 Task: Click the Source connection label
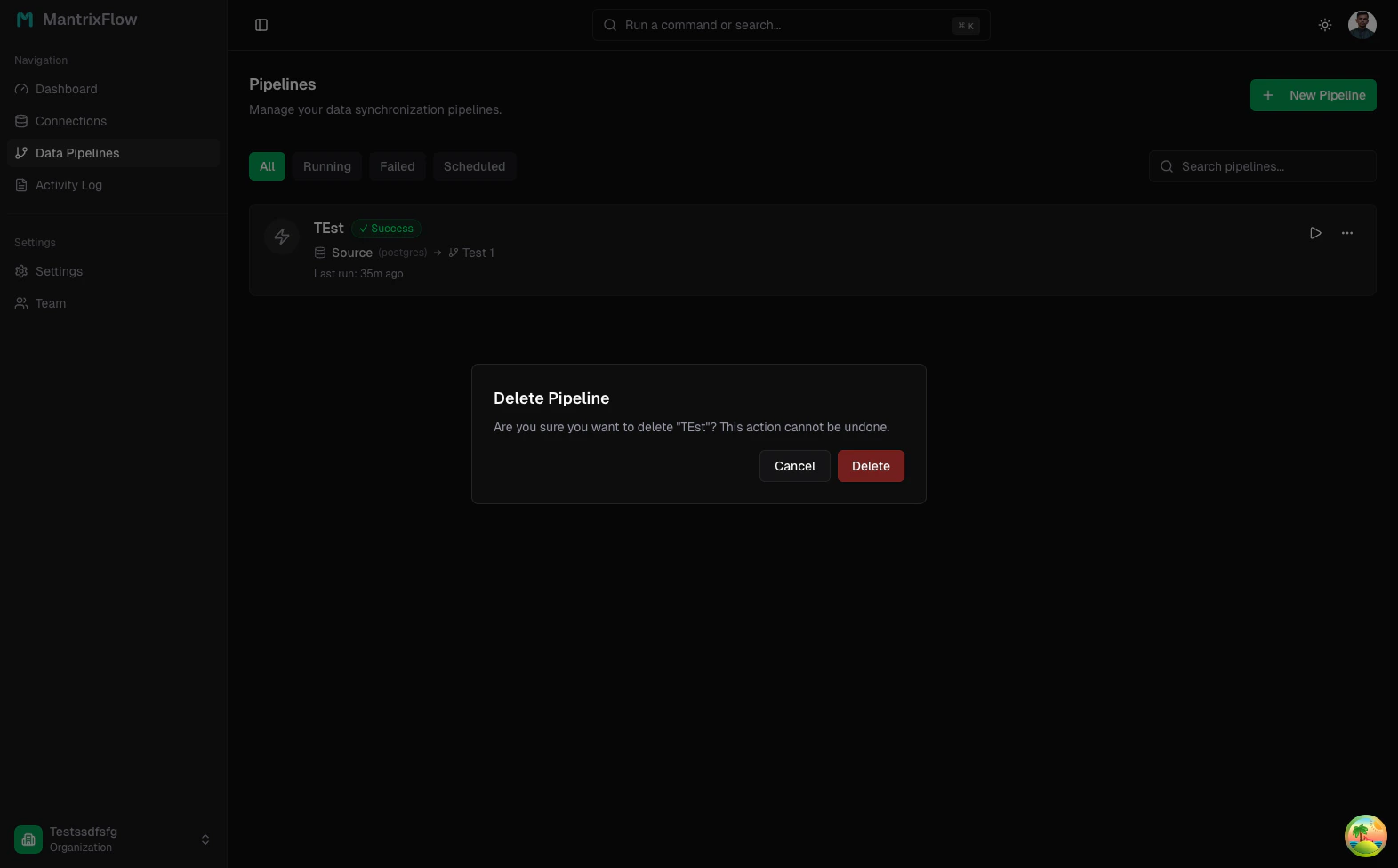pos(352,253)
